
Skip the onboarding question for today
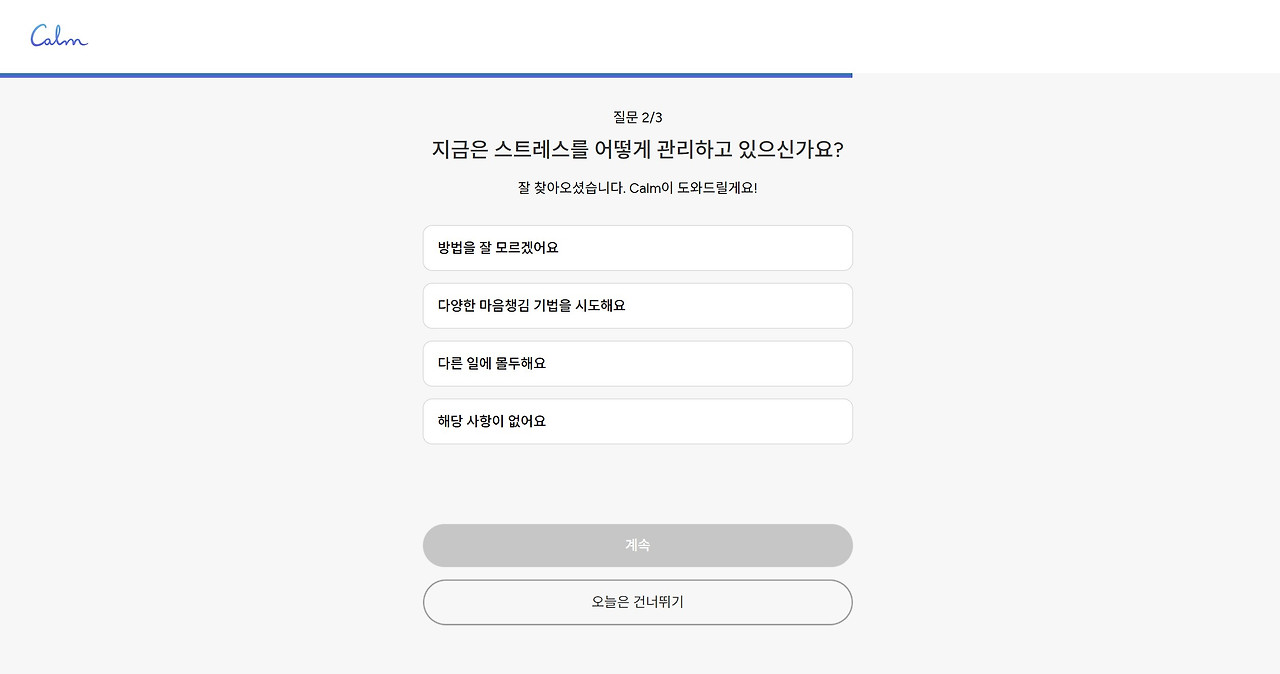[637, 602]
